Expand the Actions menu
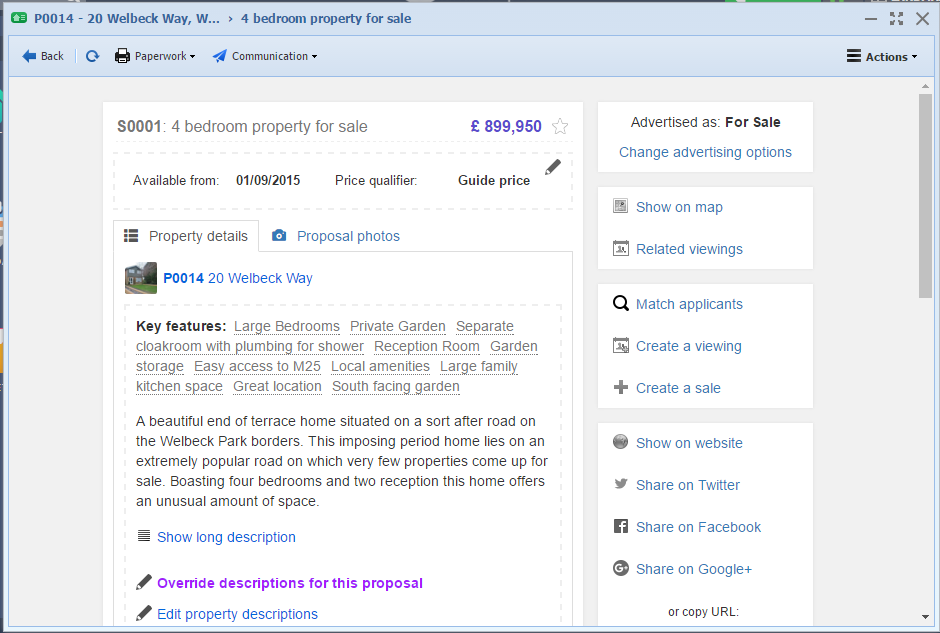This screenshot has width=940, height=633. [882, 56]
